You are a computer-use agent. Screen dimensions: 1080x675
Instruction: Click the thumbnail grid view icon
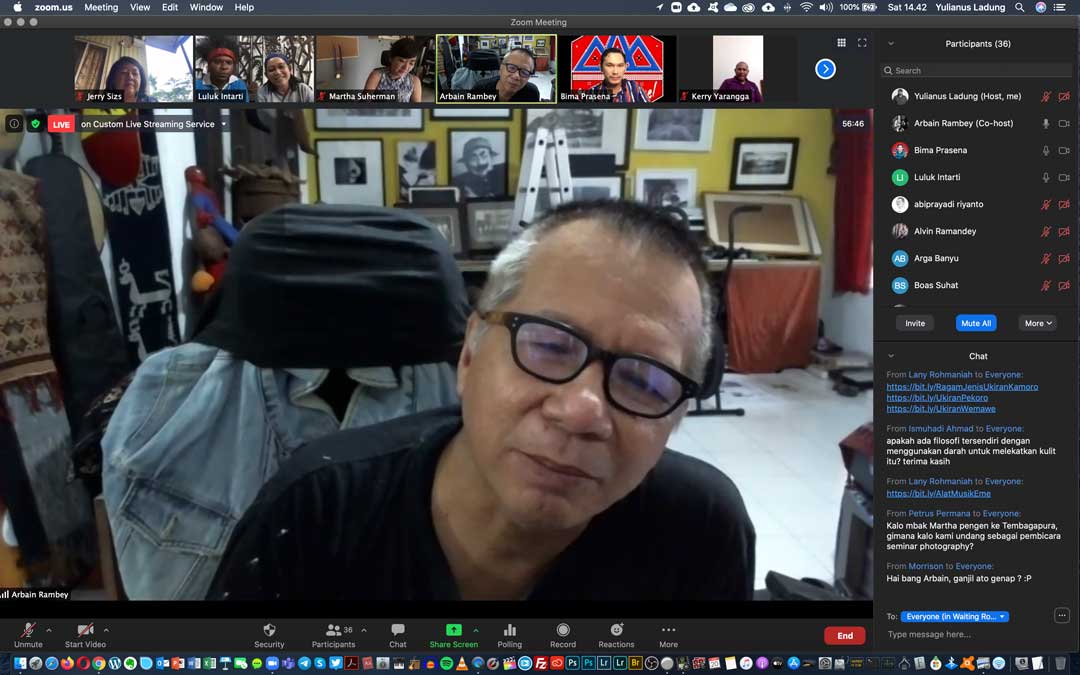(x=841, y=43)
